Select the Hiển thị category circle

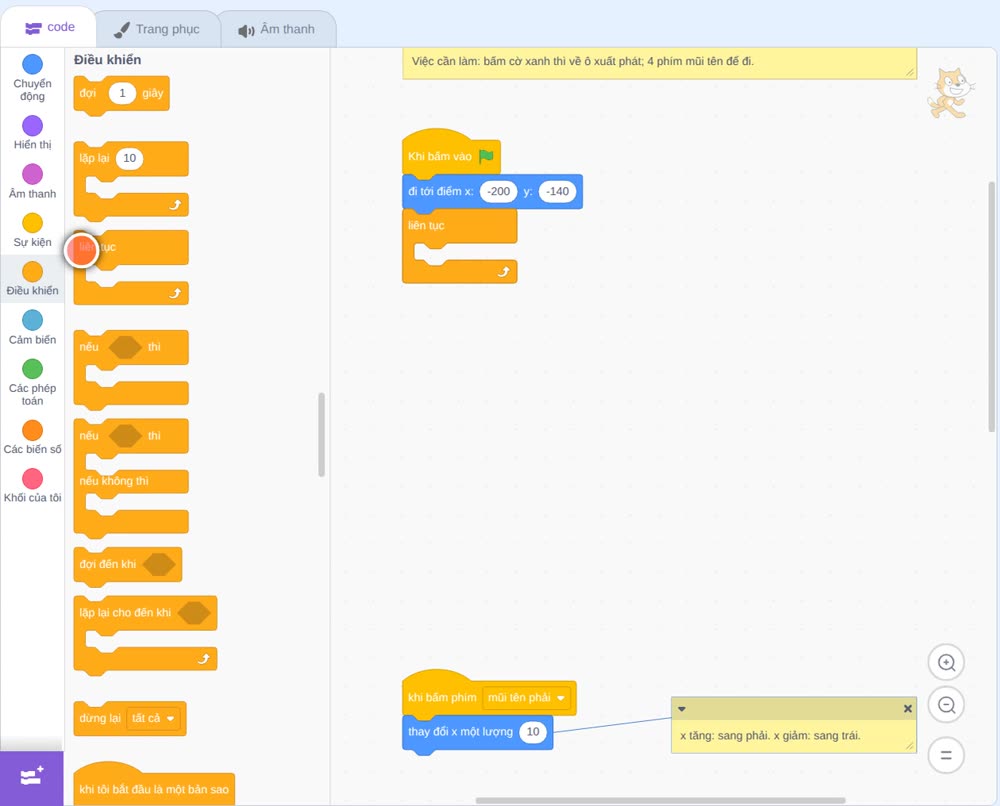point(33,126)
